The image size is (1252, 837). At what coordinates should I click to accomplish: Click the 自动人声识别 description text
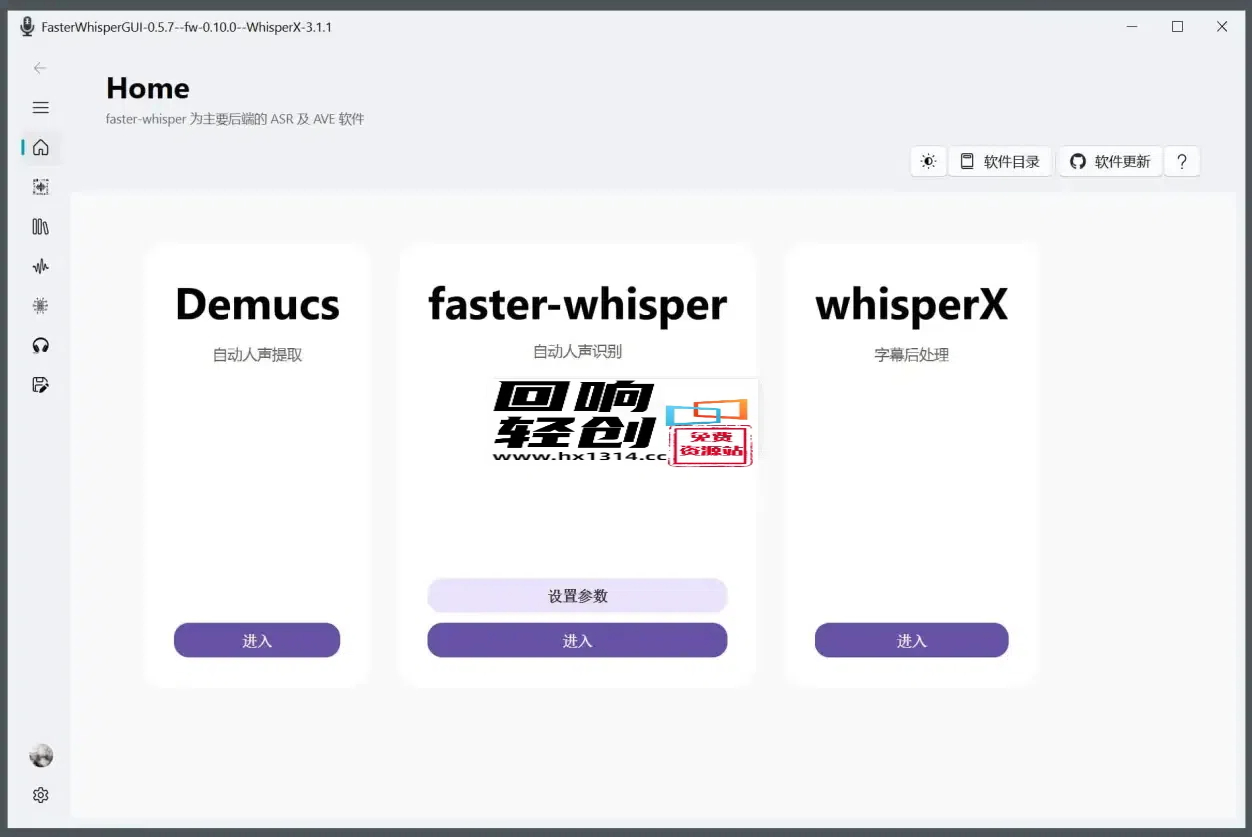577,351
